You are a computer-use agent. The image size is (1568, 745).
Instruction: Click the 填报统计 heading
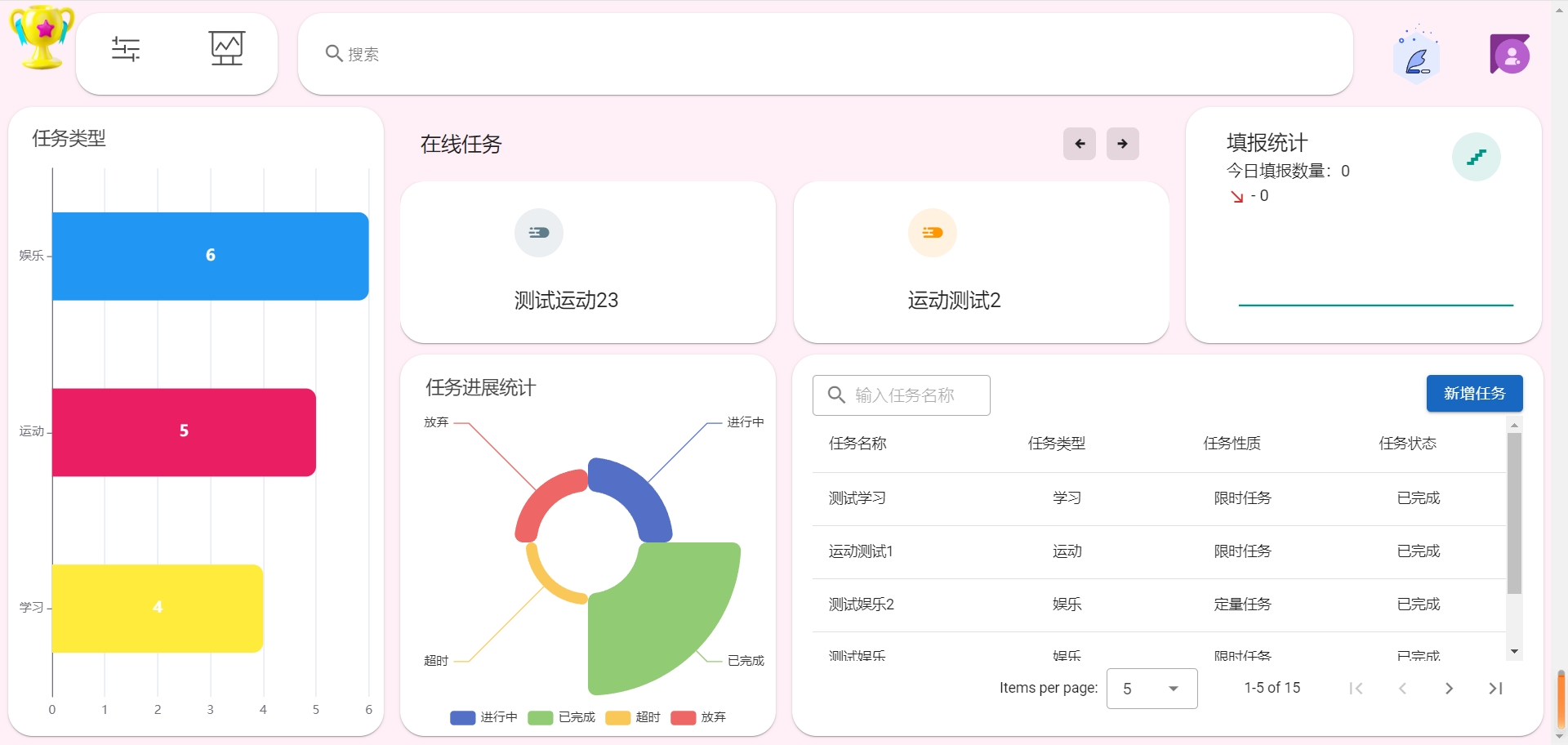coord(1267,143)
